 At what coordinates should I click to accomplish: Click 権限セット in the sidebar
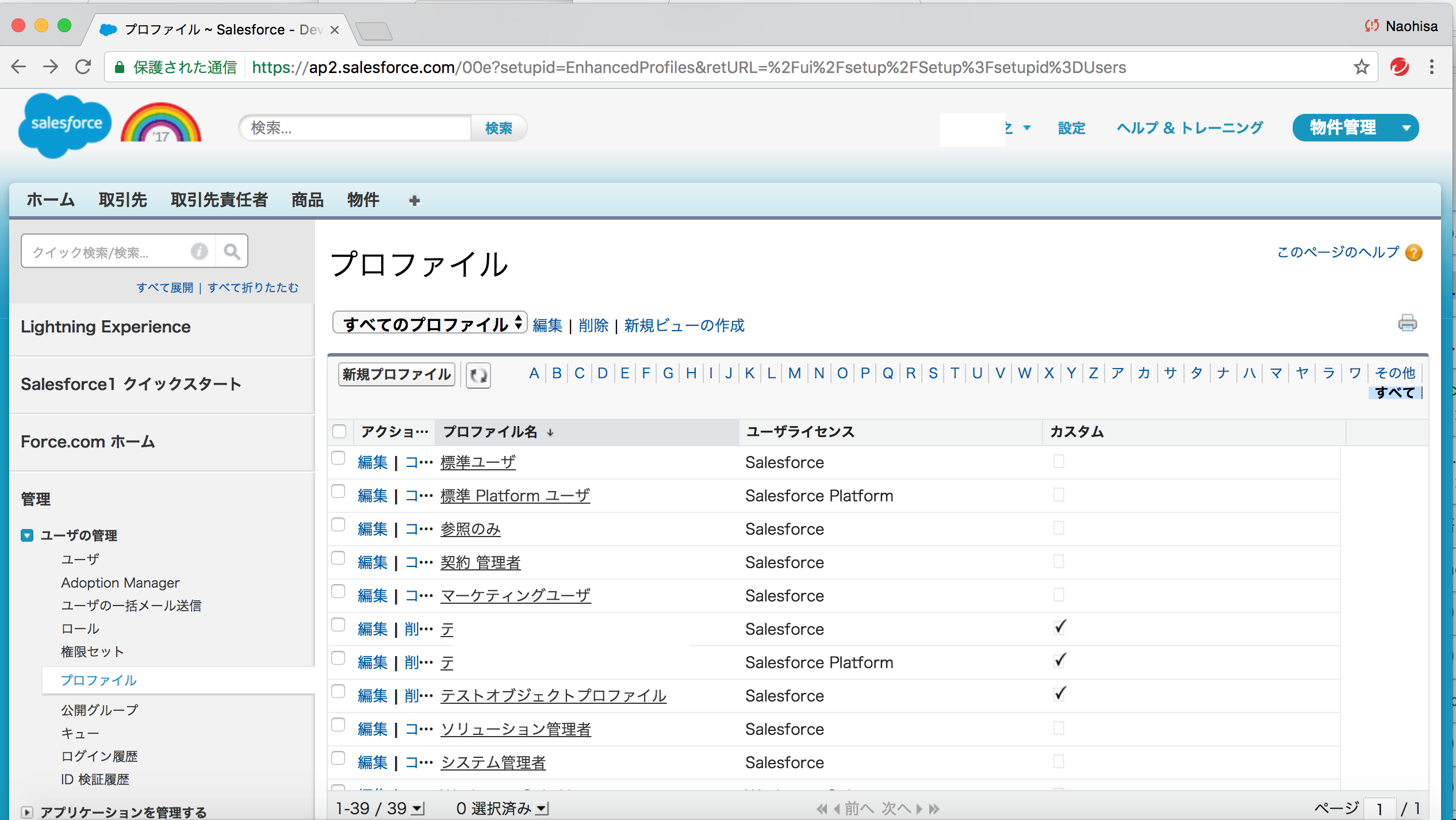point(93,652)
